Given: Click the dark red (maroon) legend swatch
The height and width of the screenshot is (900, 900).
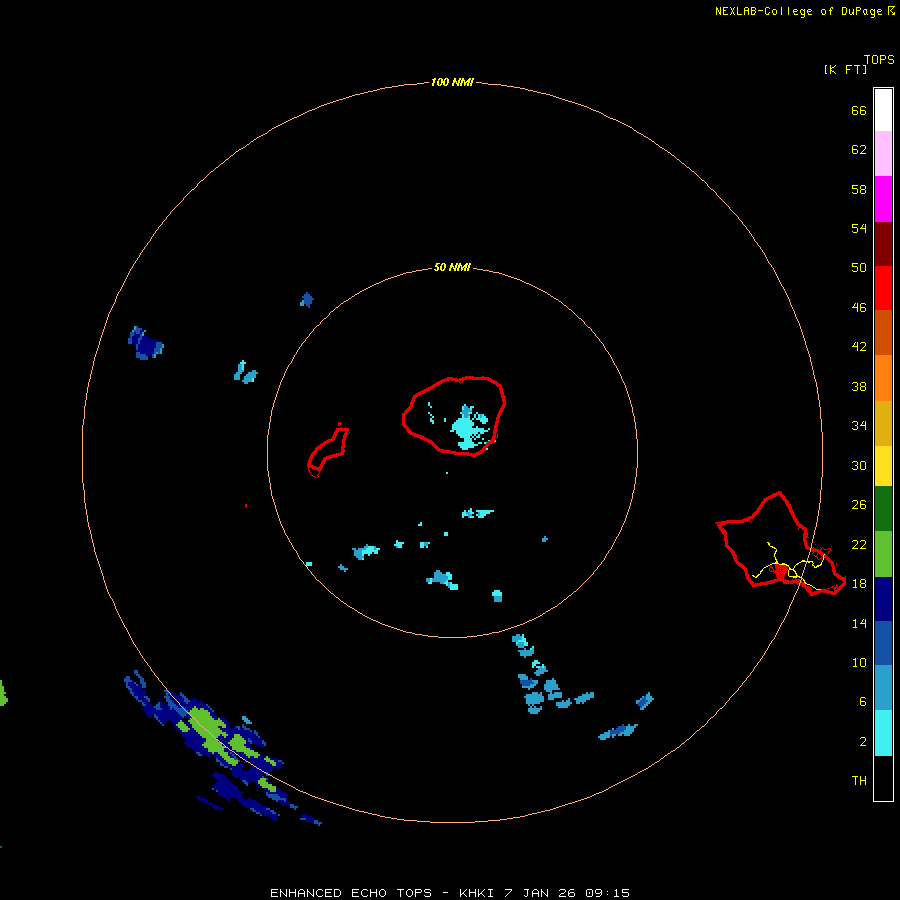Looking at the screenshot, I should point(883,243).
